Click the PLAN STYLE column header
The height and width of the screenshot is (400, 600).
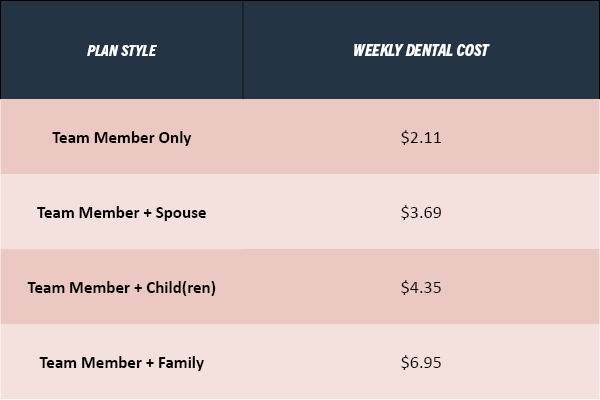click(x=122, y=51)
